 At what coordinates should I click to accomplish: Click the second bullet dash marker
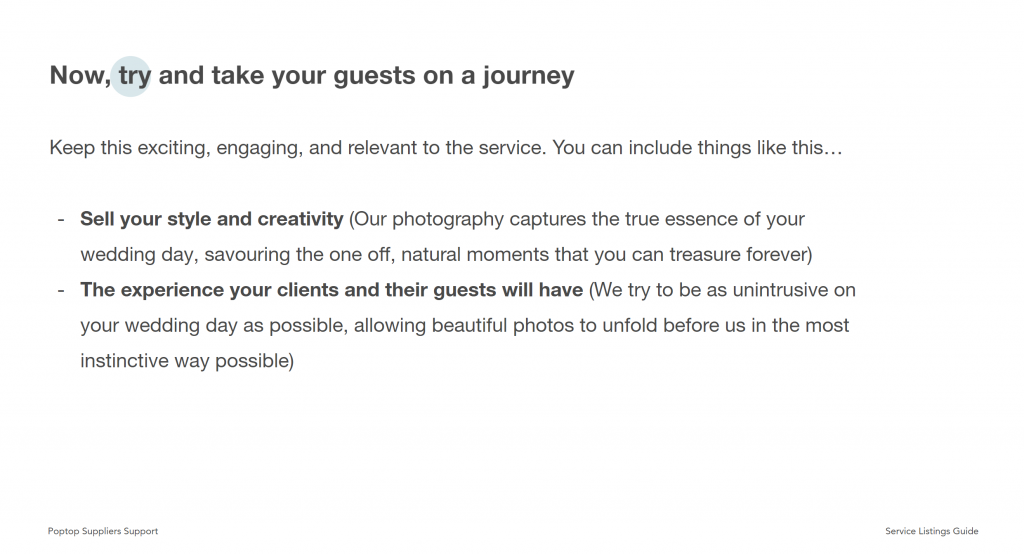(x=61, y=290)
